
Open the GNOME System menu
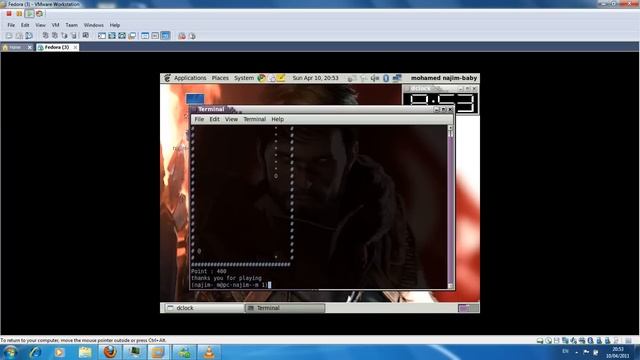tap(244, 78)
